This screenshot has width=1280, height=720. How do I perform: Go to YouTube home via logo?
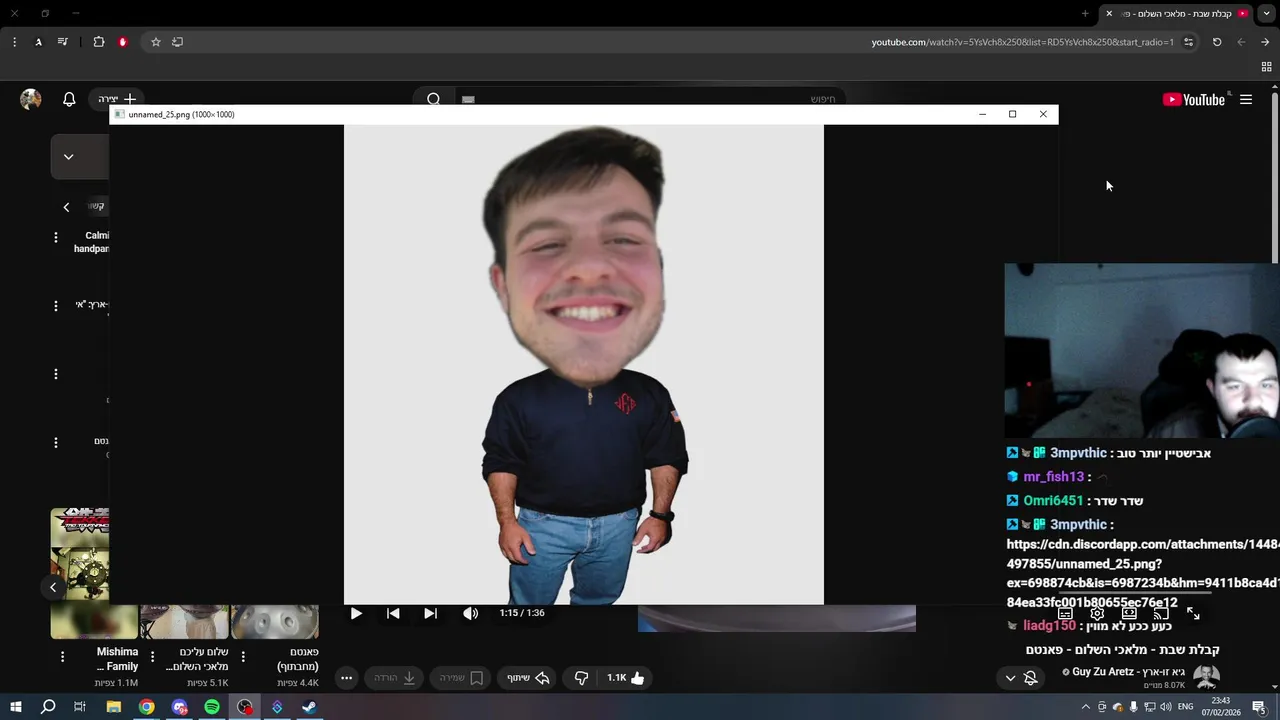1194,99
